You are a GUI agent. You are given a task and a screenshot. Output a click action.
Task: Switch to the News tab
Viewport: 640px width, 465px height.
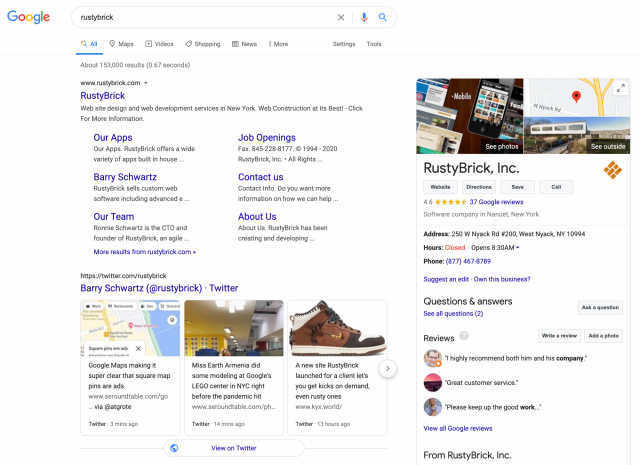tap(244, 44)
